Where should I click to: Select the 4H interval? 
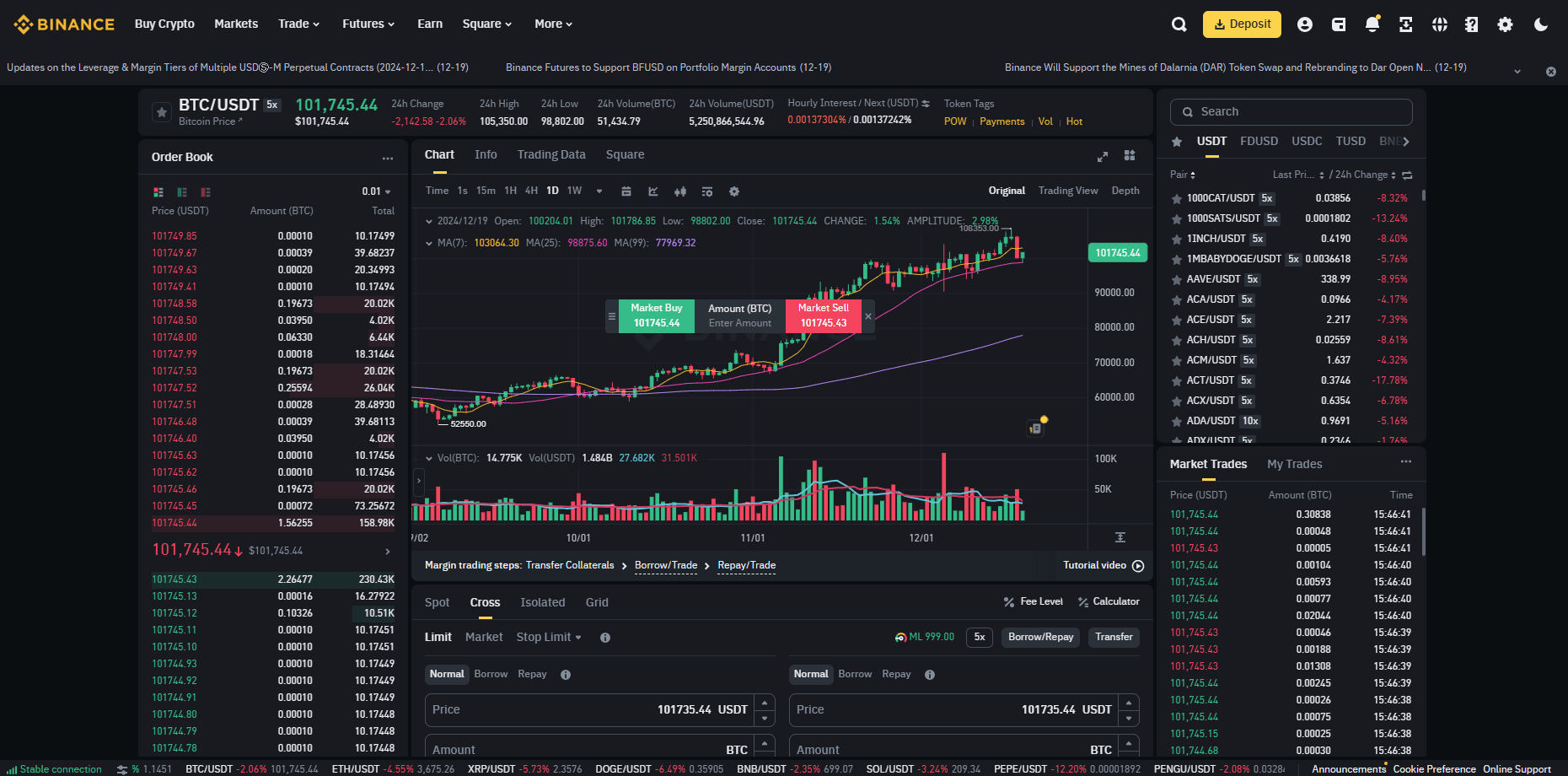pos(531,191)
